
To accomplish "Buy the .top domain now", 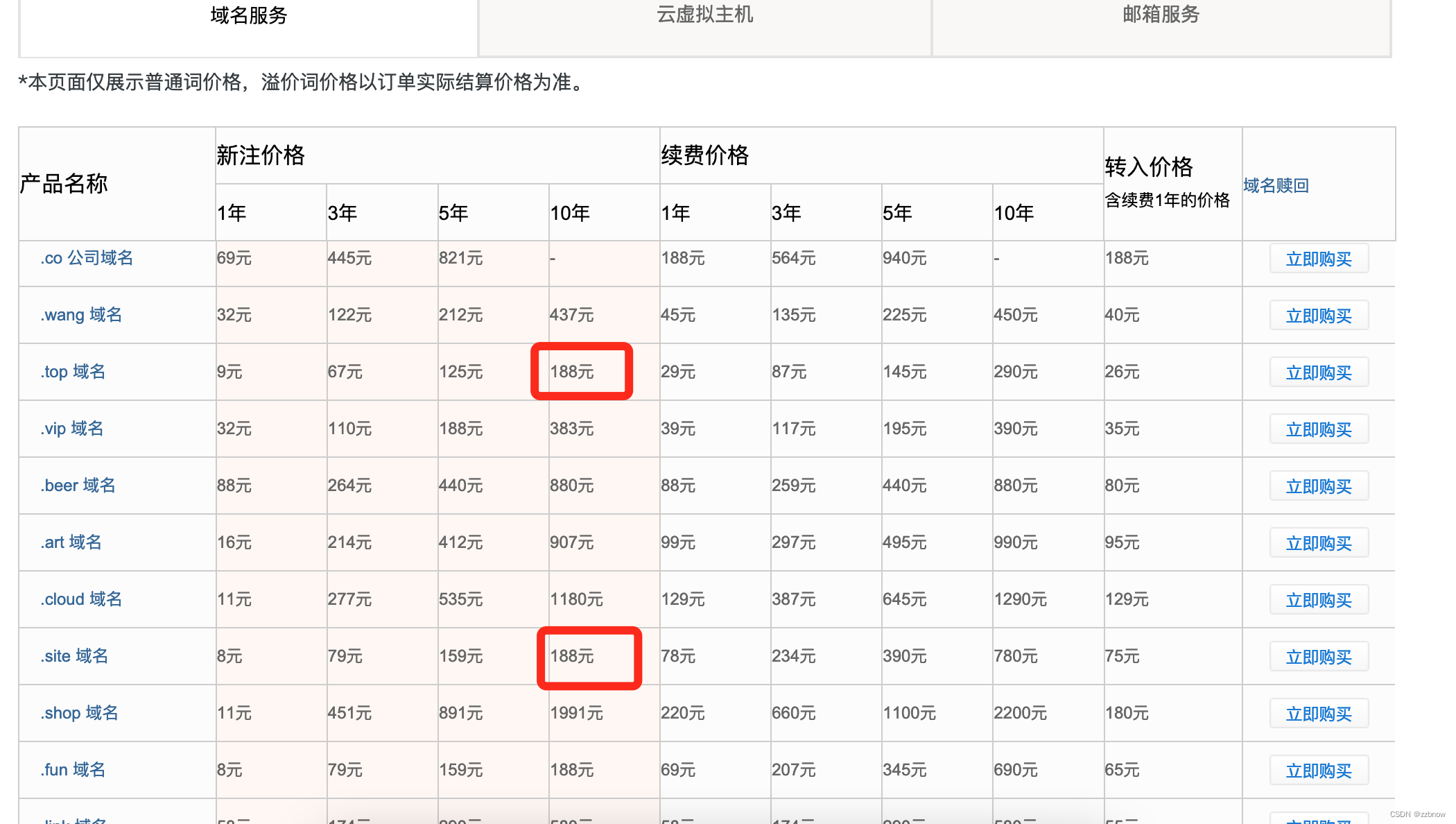I will coord(1319,372).
